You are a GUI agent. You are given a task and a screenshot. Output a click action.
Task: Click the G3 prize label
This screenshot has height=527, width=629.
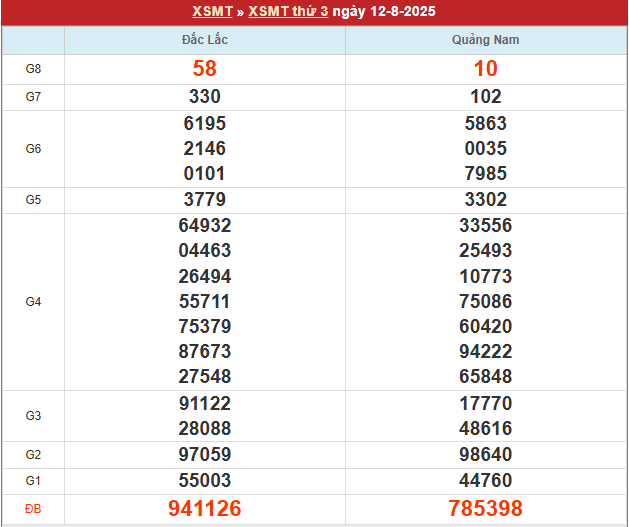click(33, 416)
